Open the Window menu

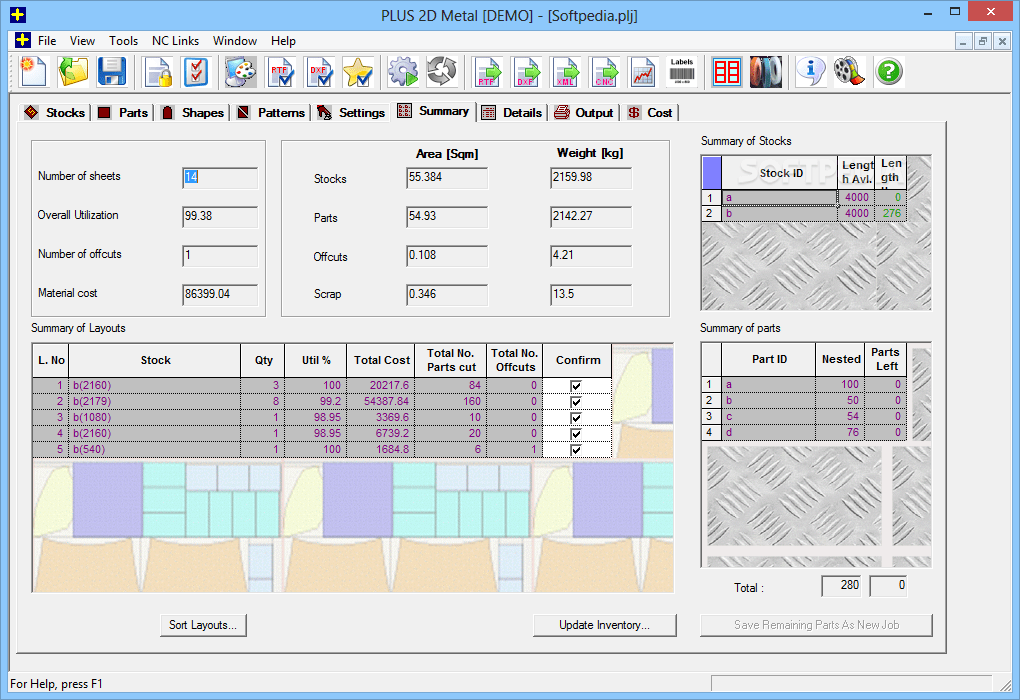(x=235, y=40)
